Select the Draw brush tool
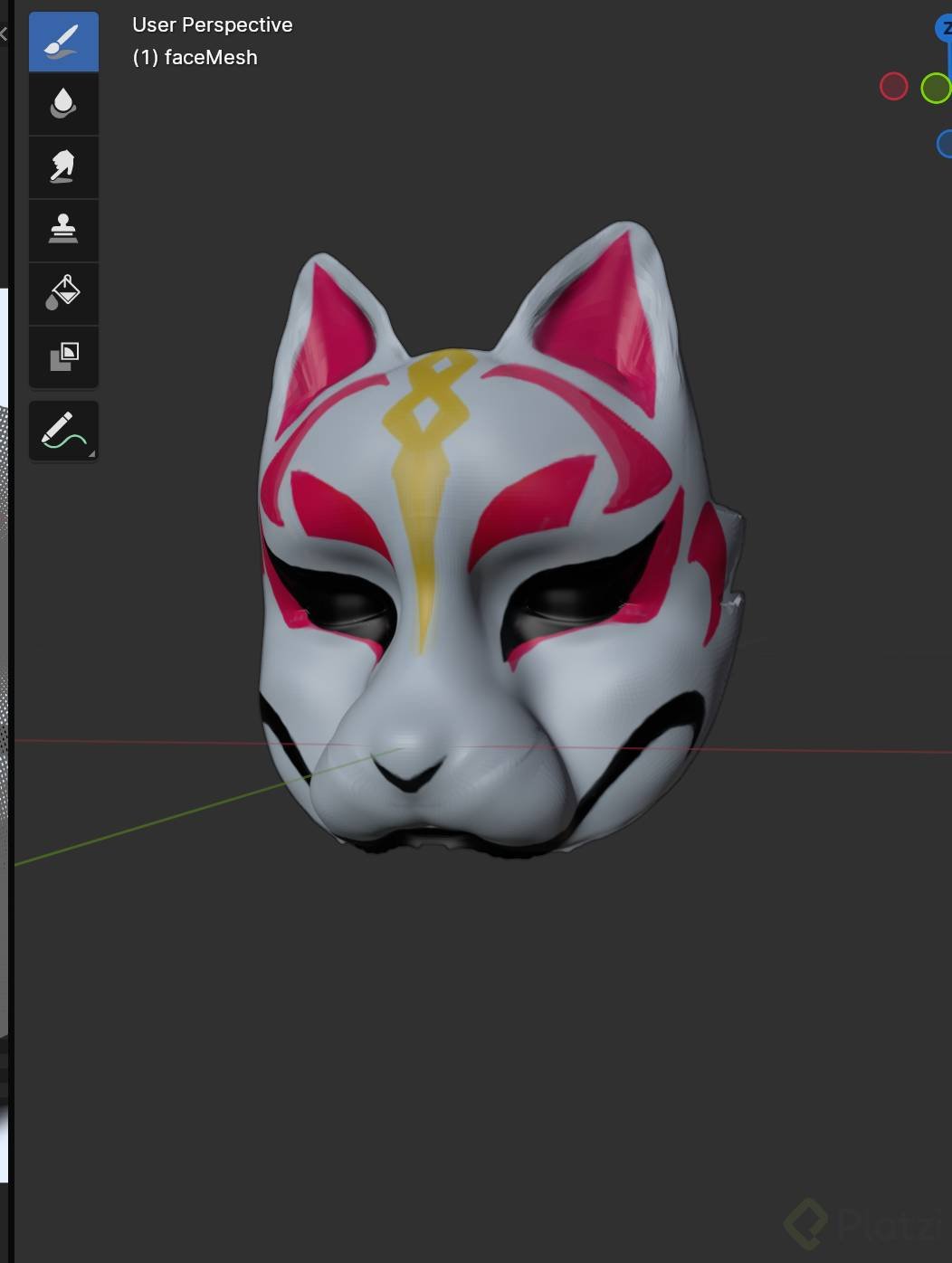 point(63,42)
